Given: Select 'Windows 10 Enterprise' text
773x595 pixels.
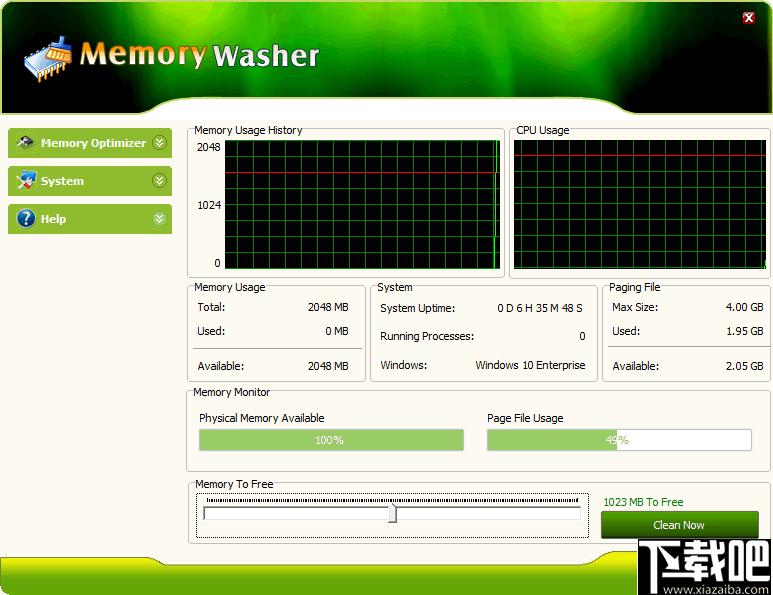Looking at the screenshot, I should pyautogui.click(x=530, y=365).
